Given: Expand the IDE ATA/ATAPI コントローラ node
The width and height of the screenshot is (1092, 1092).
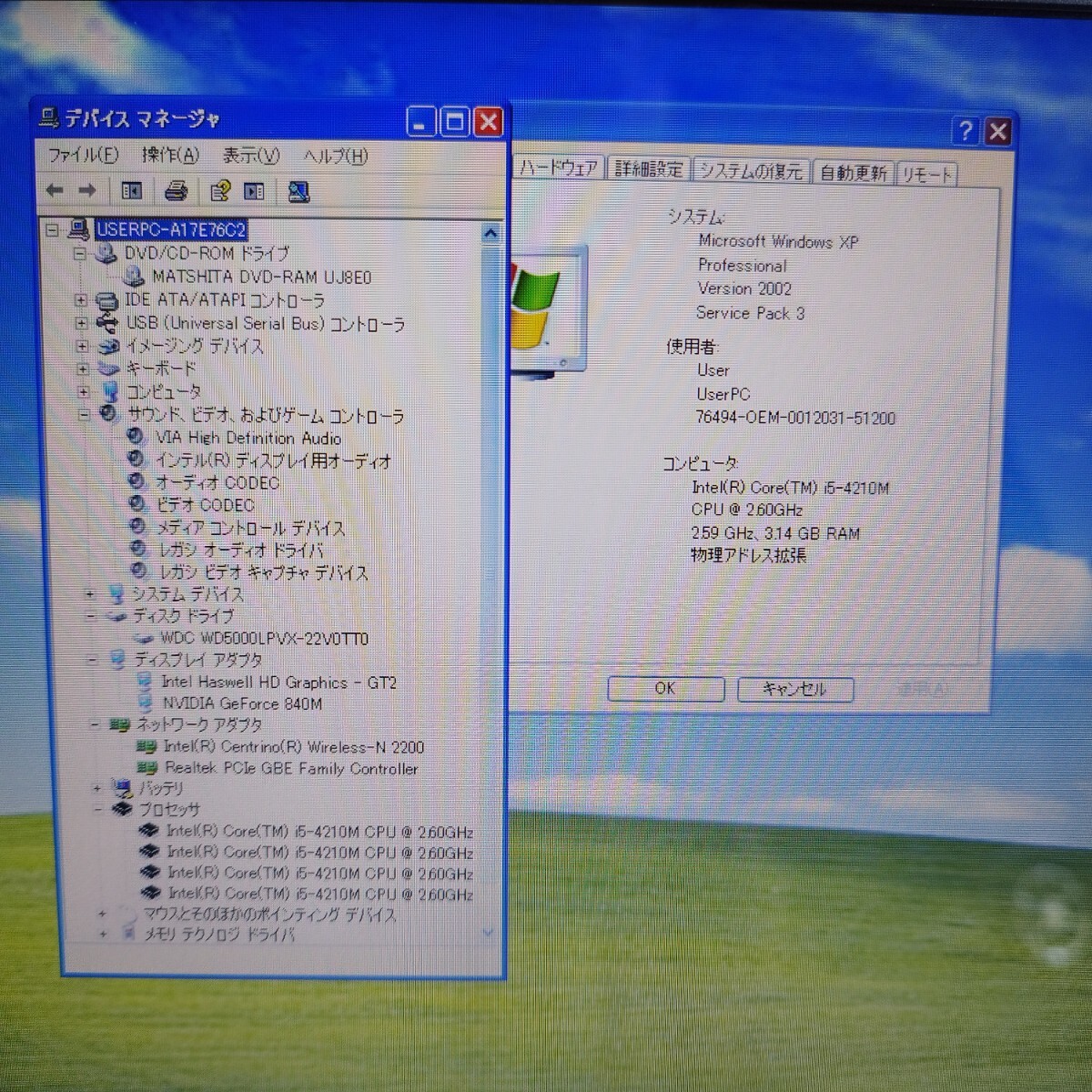Looking at the screenshot, I should pyautogui.click(x=81, y=300).
